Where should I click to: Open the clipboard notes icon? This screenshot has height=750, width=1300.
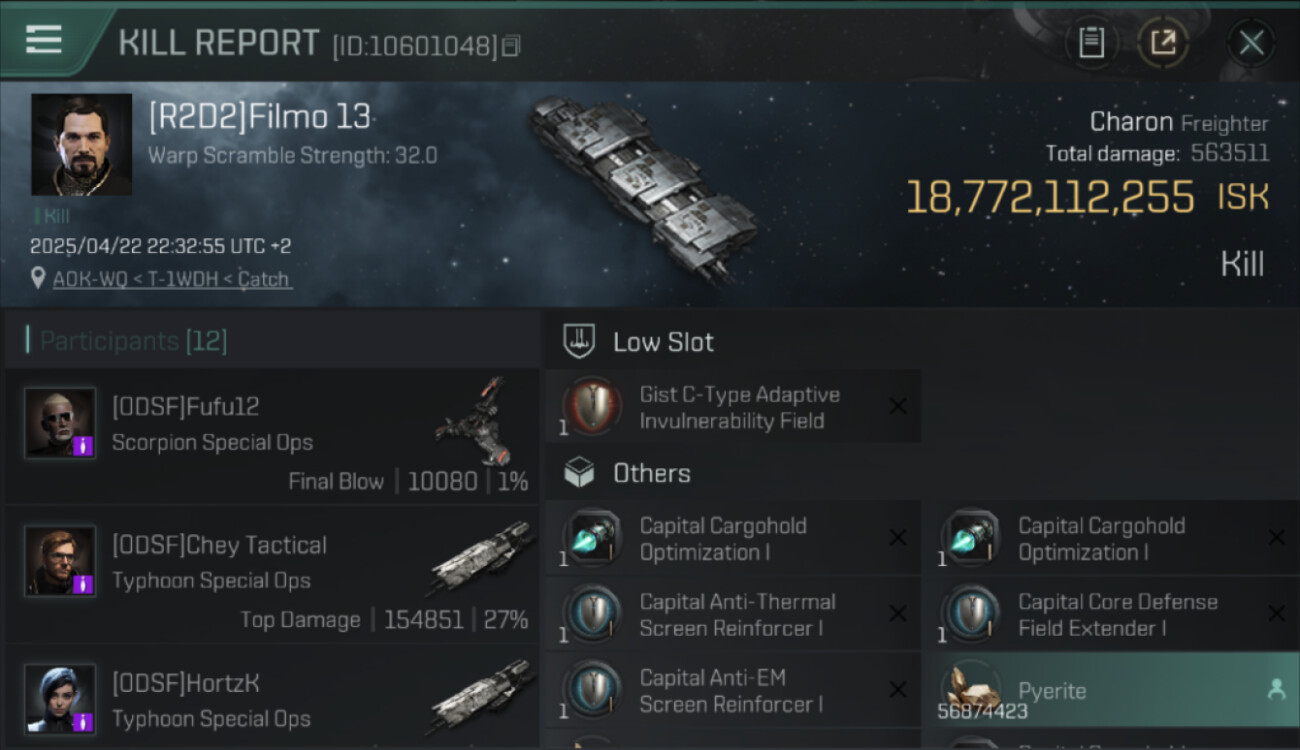1091,43
